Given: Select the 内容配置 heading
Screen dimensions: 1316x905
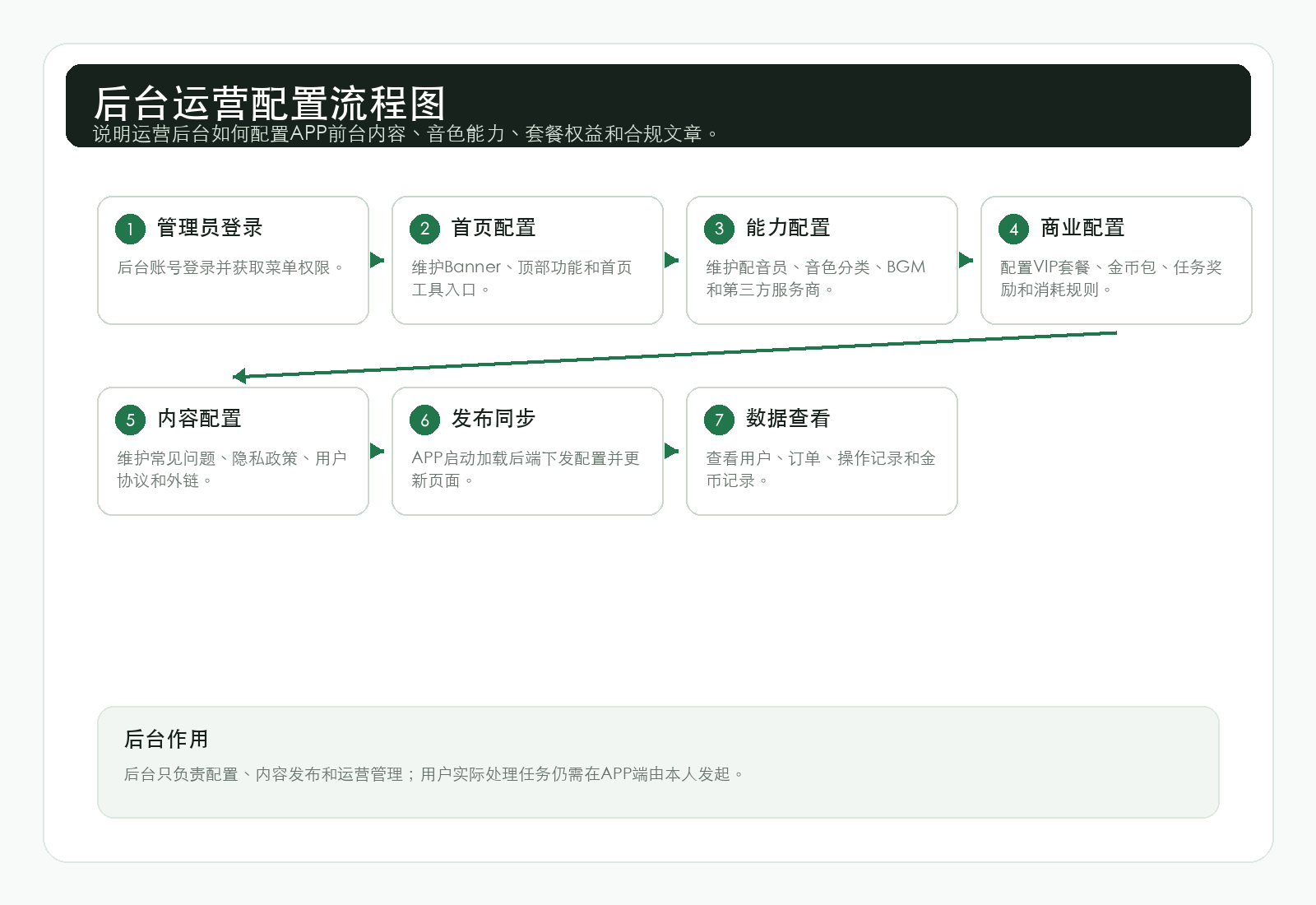Looking at the screenshot, I should [199, 419].
